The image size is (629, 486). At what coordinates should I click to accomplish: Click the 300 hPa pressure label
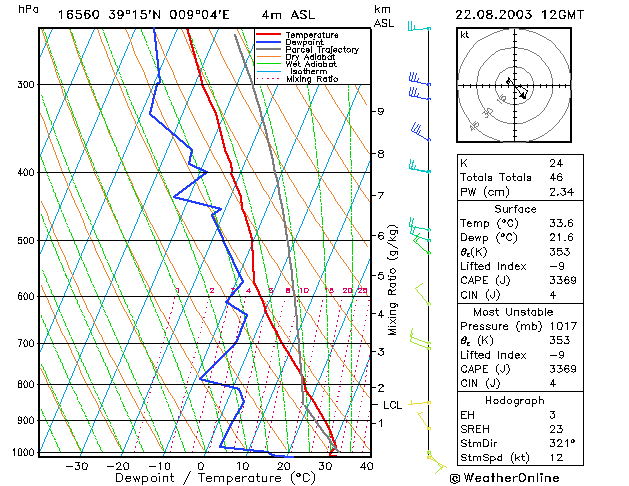point(26,85)
